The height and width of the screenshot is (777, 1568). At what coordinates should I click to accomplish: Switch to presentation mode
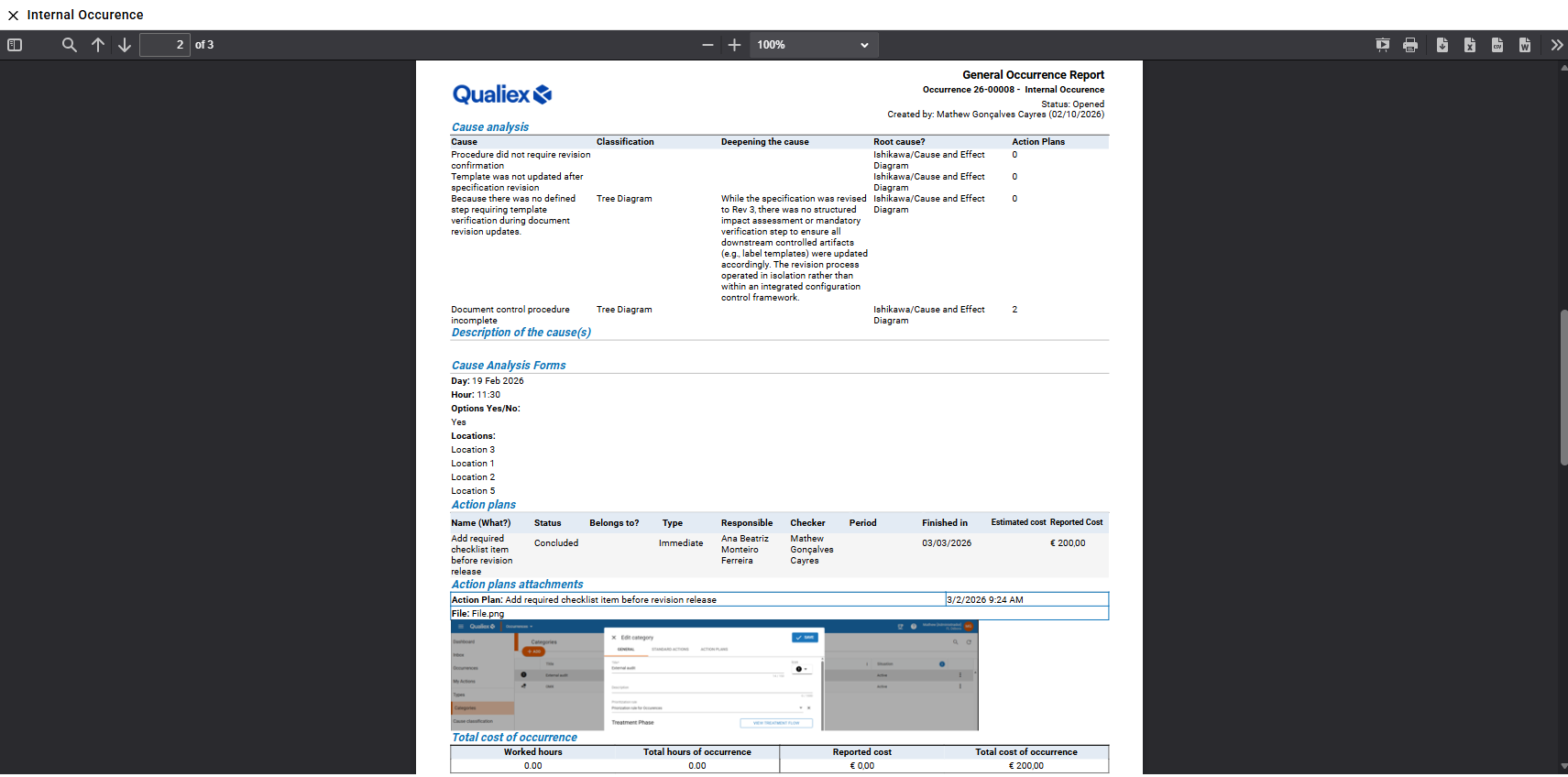(1382, 45)
